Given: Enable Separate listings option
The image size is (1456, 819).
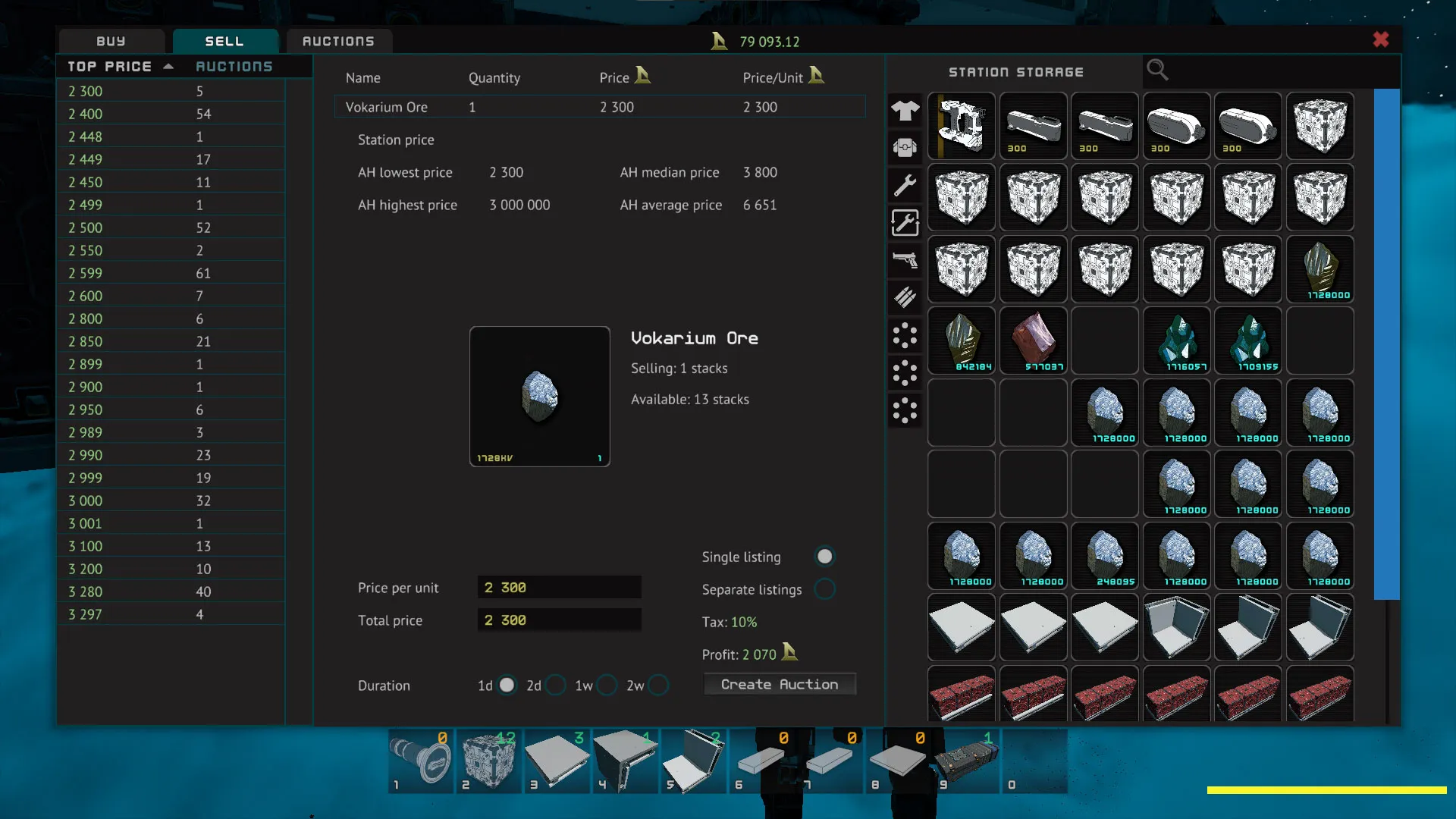Looking at the screenshot, I should (825, 589).
